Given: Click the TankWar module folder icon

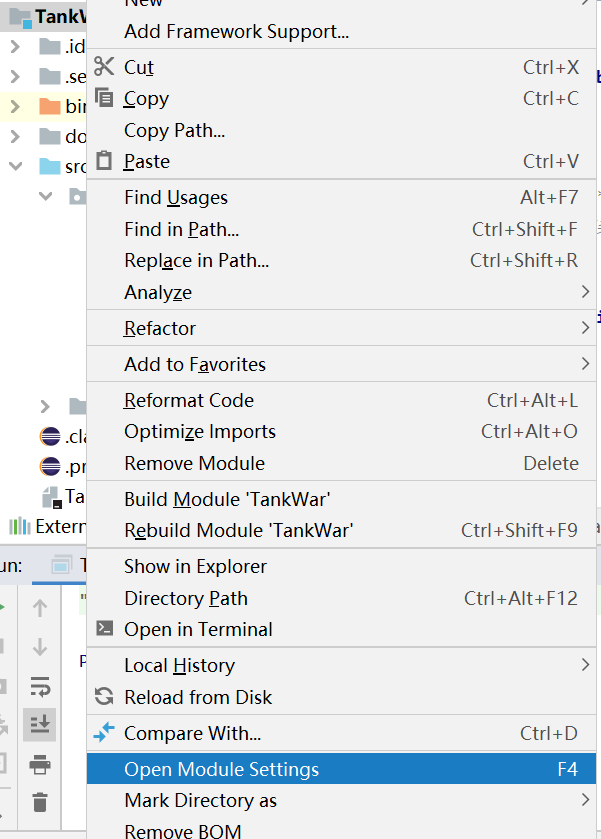Looking at the screenshot, I should tap(21, 18).
